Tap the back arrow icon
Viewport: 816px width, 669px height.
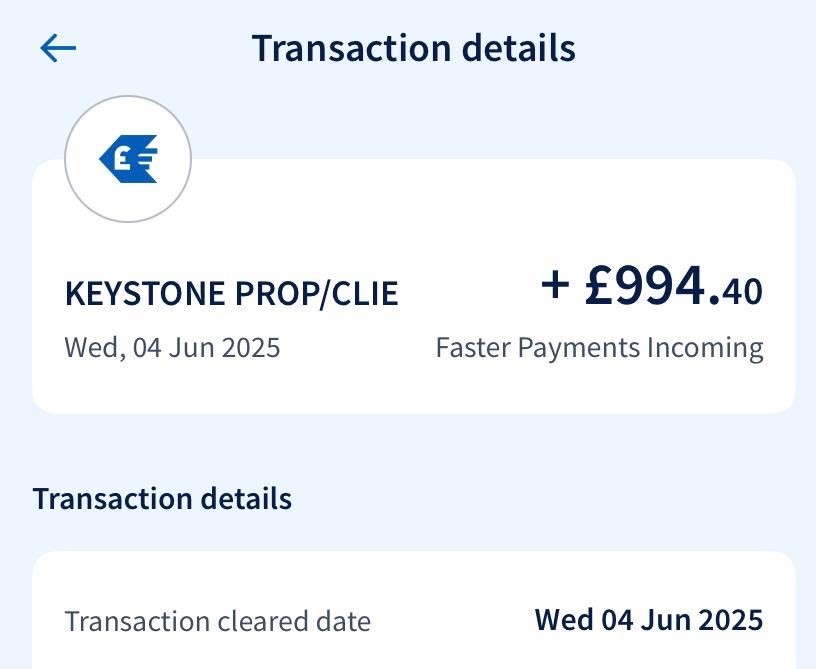point(58,48)
